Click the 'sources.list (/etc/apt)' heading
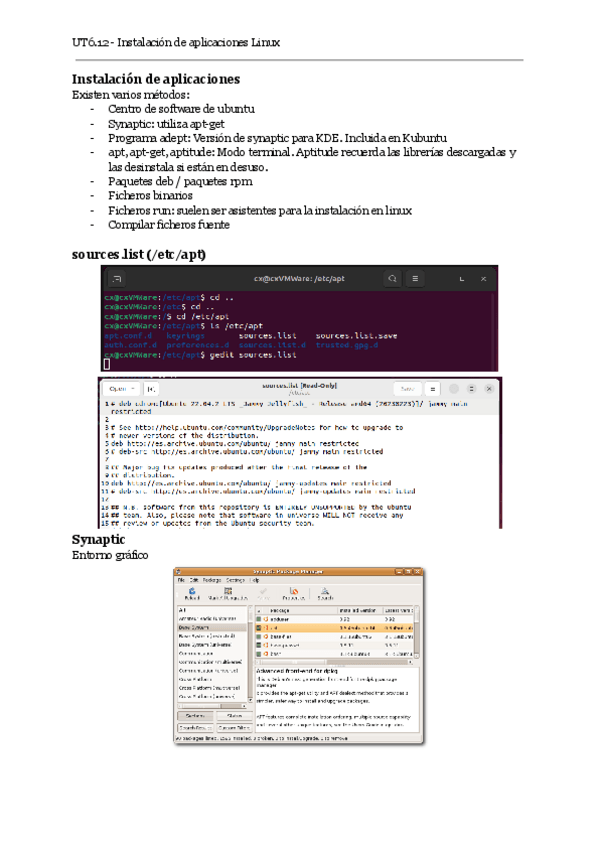Screen dimensions: 600x848 click(139, 254)
